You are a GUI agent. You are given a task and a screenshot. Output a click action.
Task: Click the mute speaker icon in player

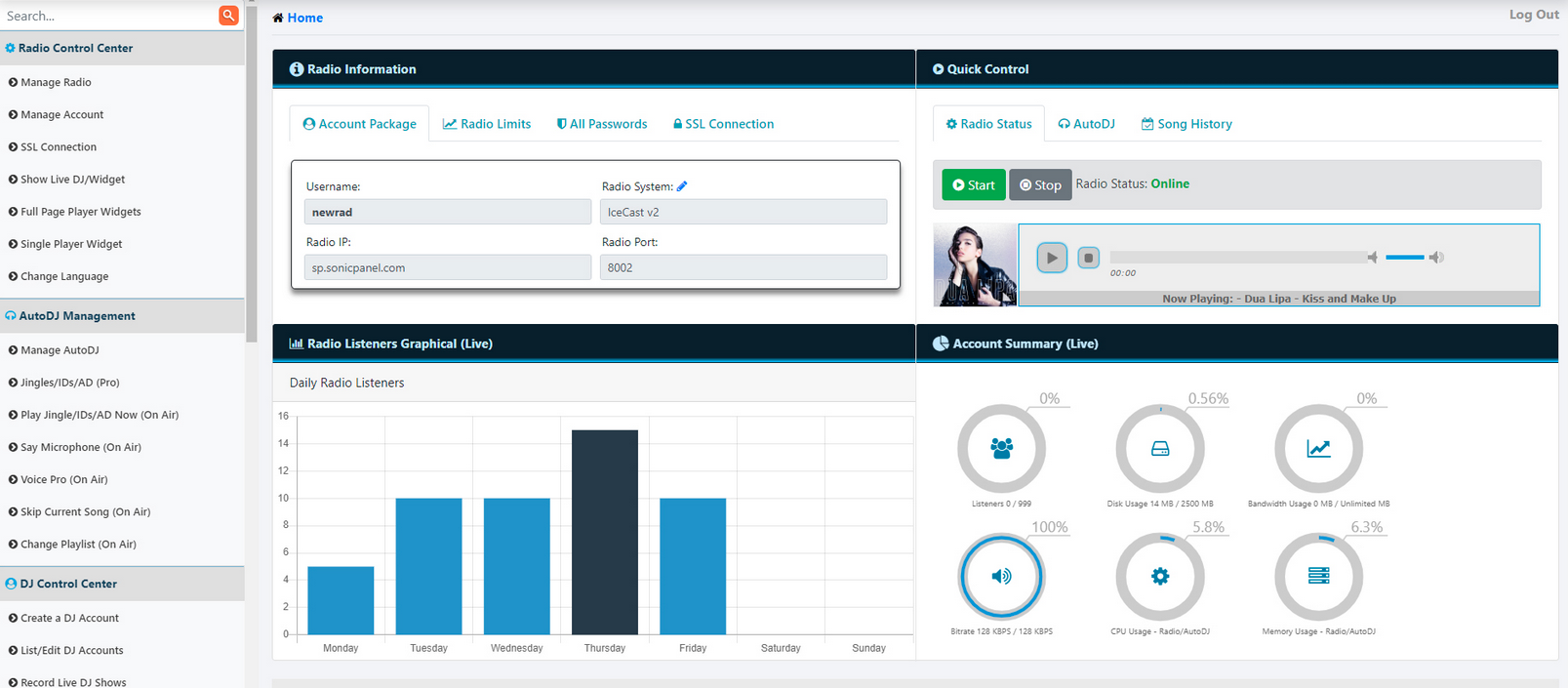pos(1373,258)
